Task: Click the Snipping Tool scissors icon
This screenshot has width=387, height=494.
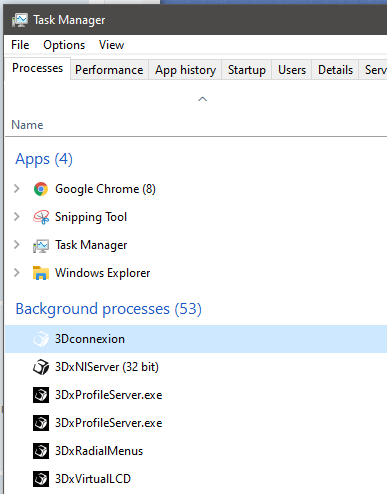Action: (x=41, y=217)
